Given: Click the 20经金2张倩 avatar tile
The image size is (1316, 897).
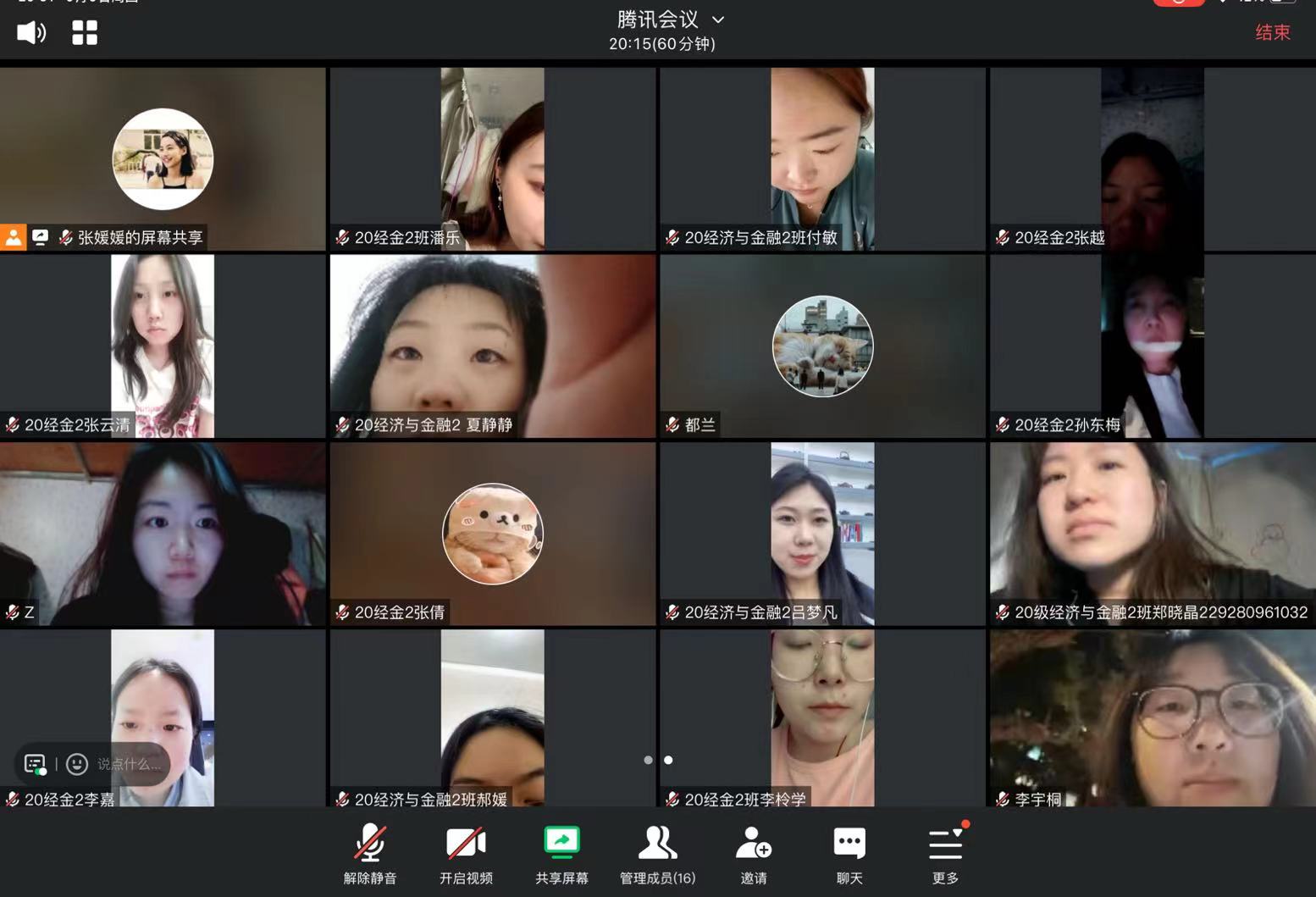Looking at the screenshot, I should (x=492, y=534).
